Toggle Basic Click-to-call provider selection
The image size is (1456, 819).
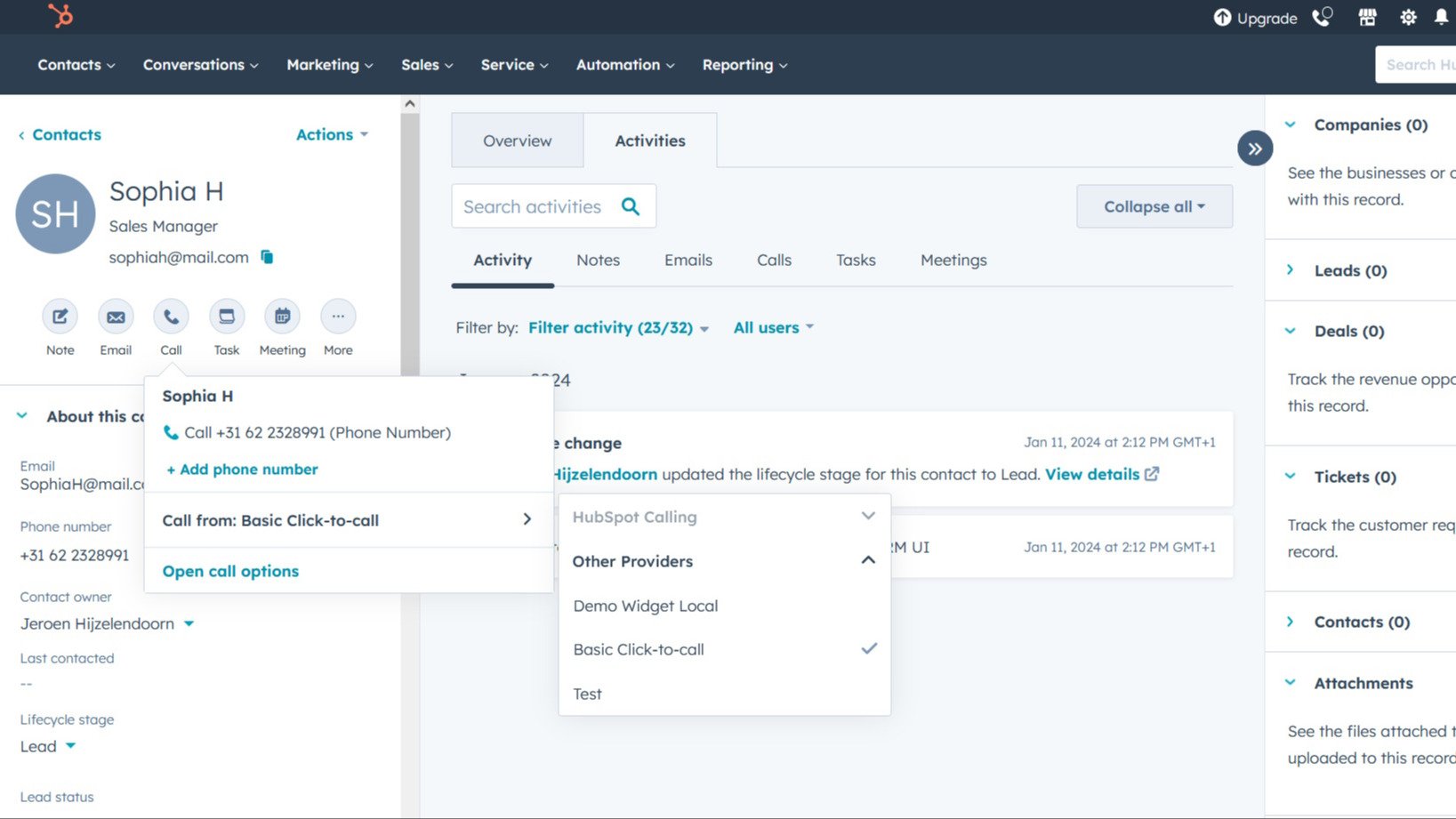point(638,649)
